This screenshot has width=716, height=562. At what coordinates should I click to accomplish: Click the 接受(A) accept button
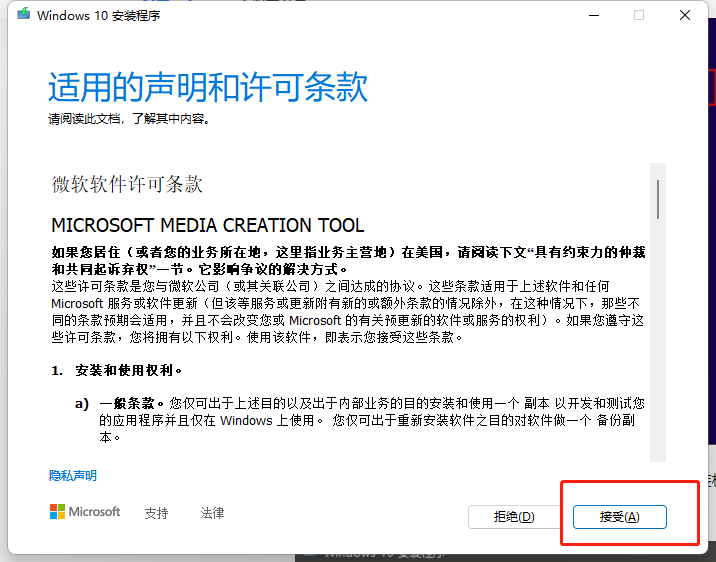(x=620, y=517)
